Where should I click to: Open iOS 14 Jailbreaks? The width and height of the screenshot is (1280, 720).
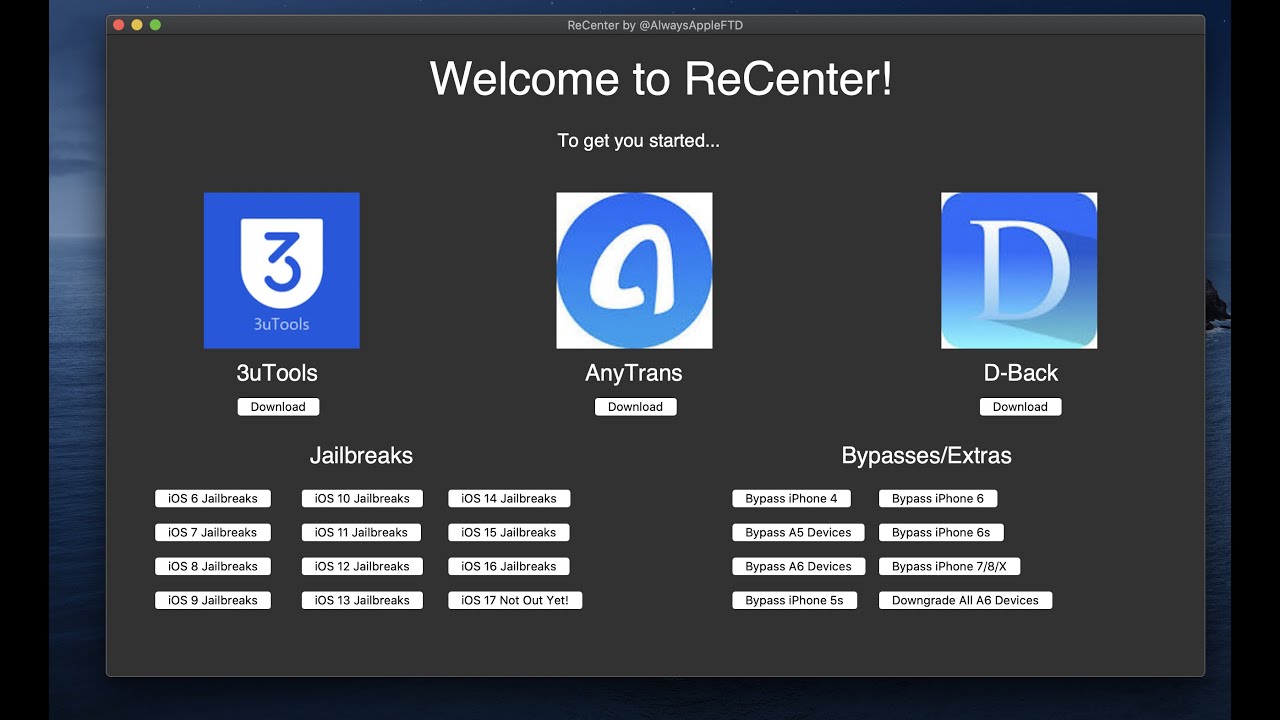509,498
